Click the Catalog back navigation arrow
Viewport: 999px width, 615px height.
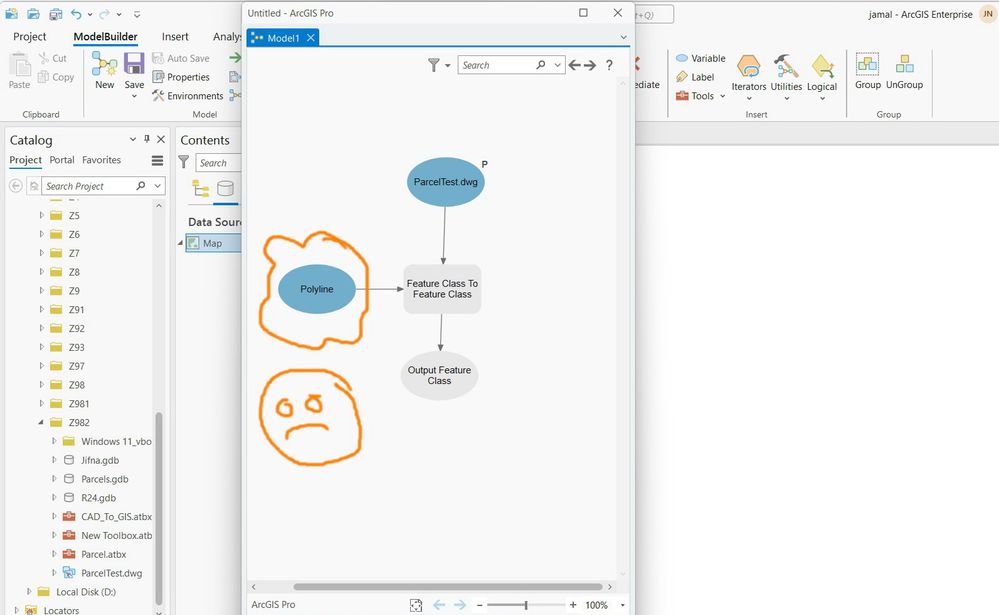coord(15,186)
